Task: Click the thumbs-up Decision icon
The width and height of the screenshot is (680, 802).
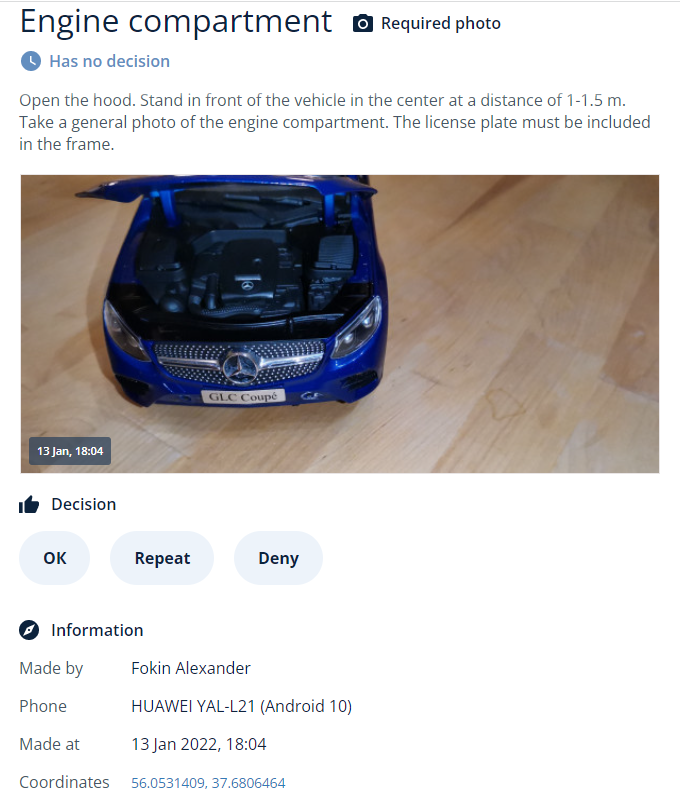Action: [x=29, y=505]
